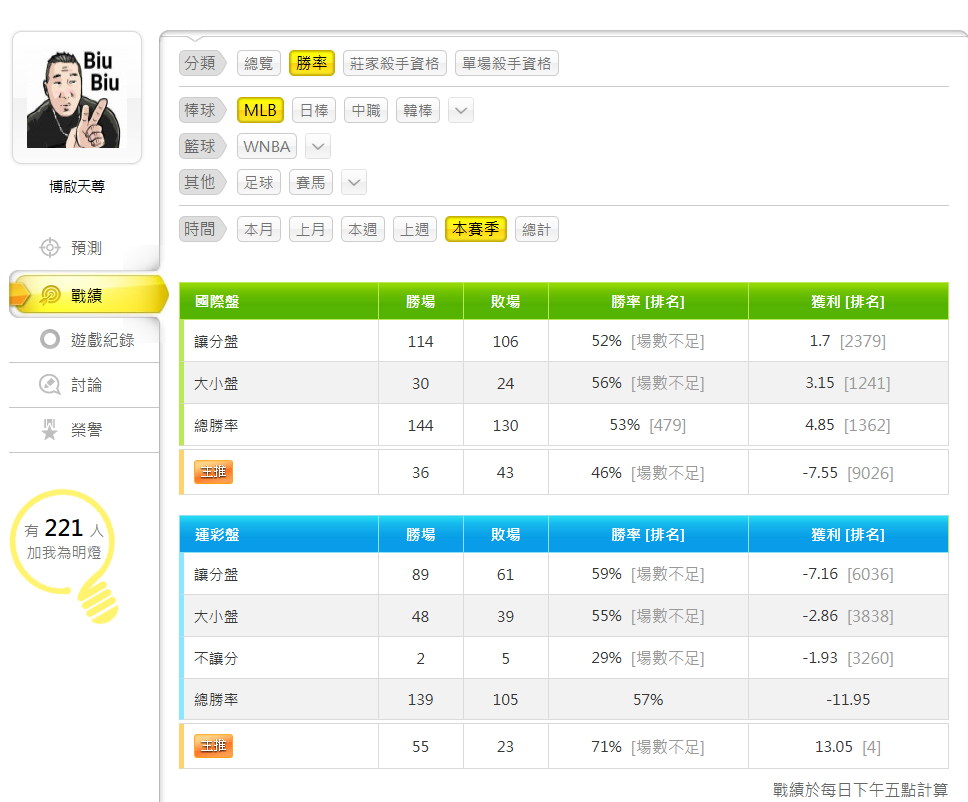Click 國際盤 總勝率 rank [479]
This screenshot has height=802, width=968.
[667, 425]
